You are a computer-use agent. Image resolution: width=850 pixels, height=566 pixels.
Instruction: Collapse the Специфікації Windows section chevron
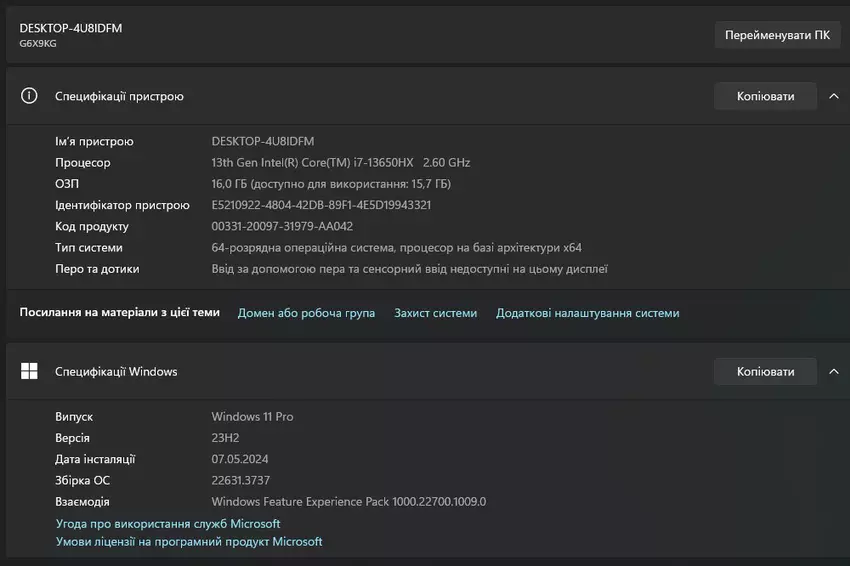point(833,371)
